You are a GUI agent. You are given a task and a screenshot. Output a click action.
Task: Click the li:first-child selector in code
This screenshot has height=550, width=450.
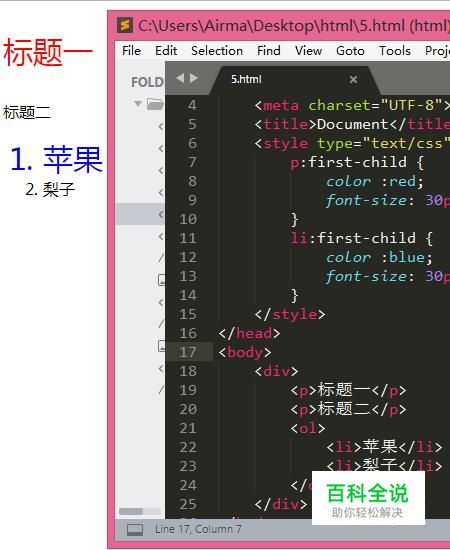click(353, 238)
